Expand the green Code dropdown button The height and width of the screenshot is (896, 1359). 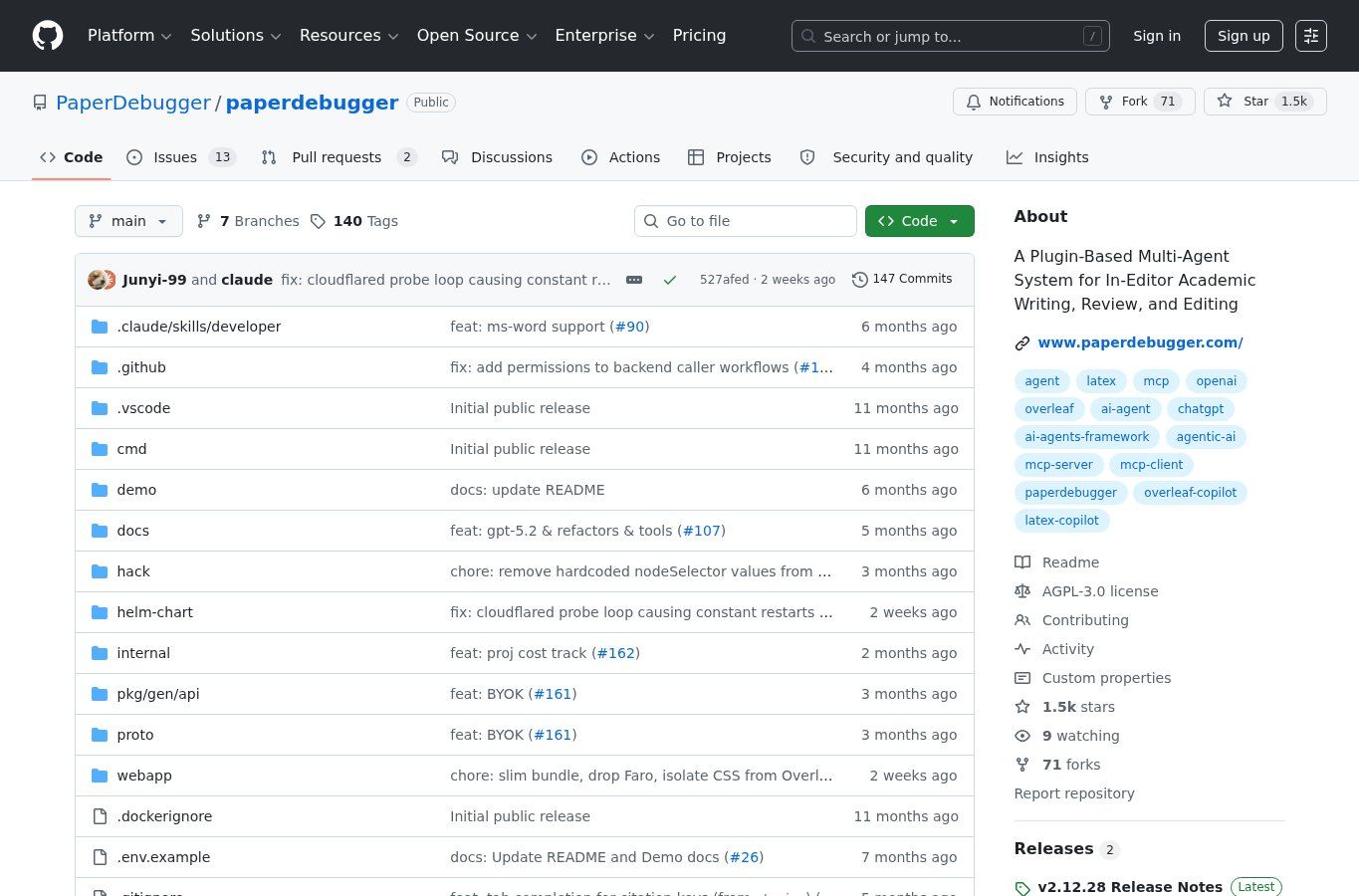click(920, 221)
